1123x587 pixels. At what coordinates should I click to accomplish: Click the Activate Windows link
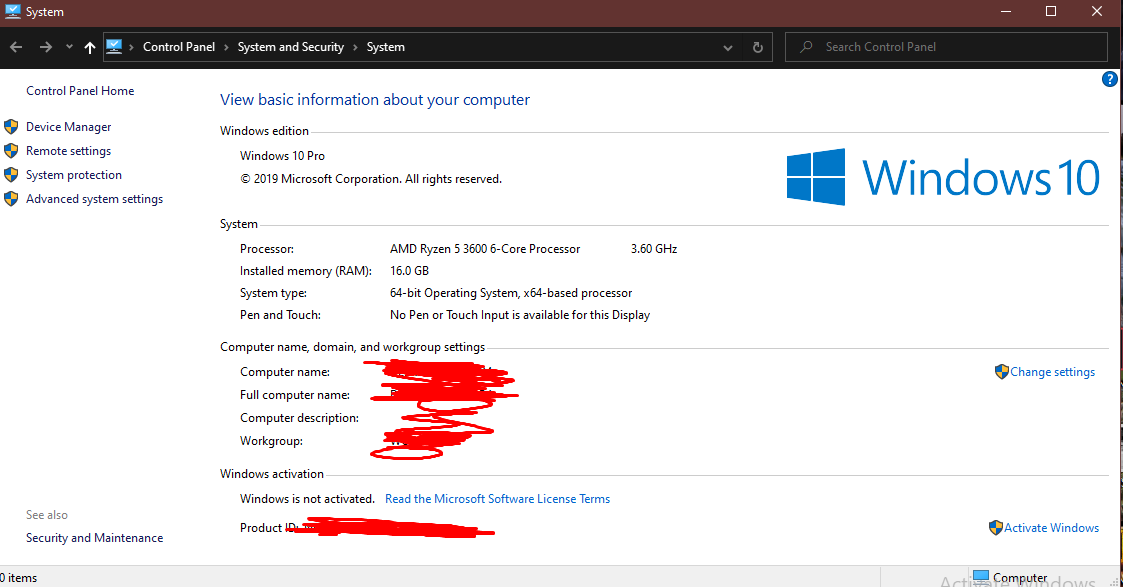1051,528
